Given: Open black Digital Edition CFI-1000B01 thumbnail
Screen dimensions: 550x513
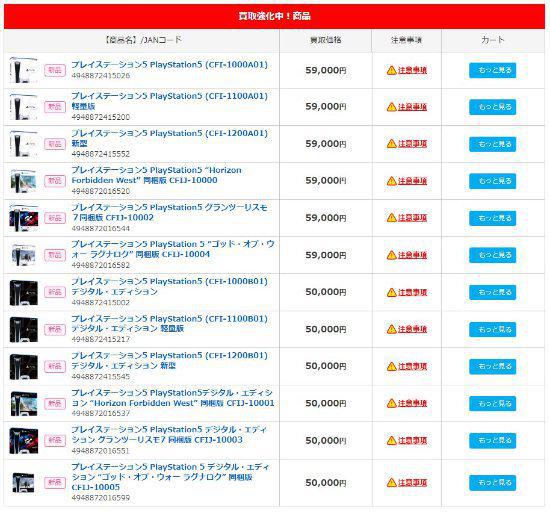Looking at the screenshot, I should 24,292.
